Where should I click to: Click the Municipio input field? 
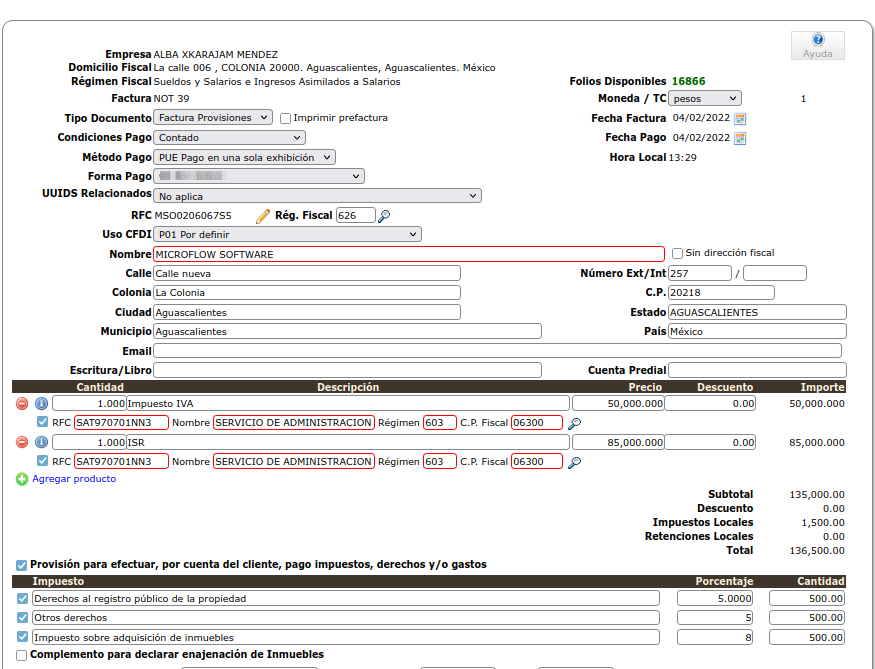pos(347,331)
